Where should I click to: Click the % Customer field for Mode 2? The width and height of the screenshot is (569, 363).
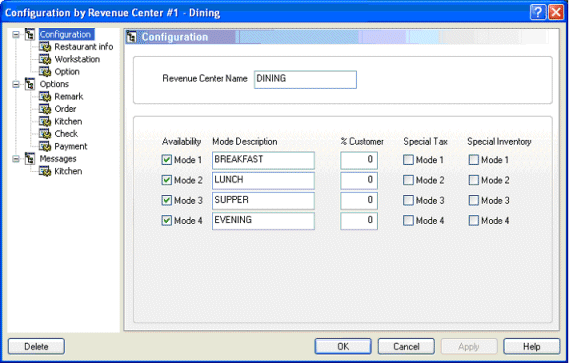point(359,180)
